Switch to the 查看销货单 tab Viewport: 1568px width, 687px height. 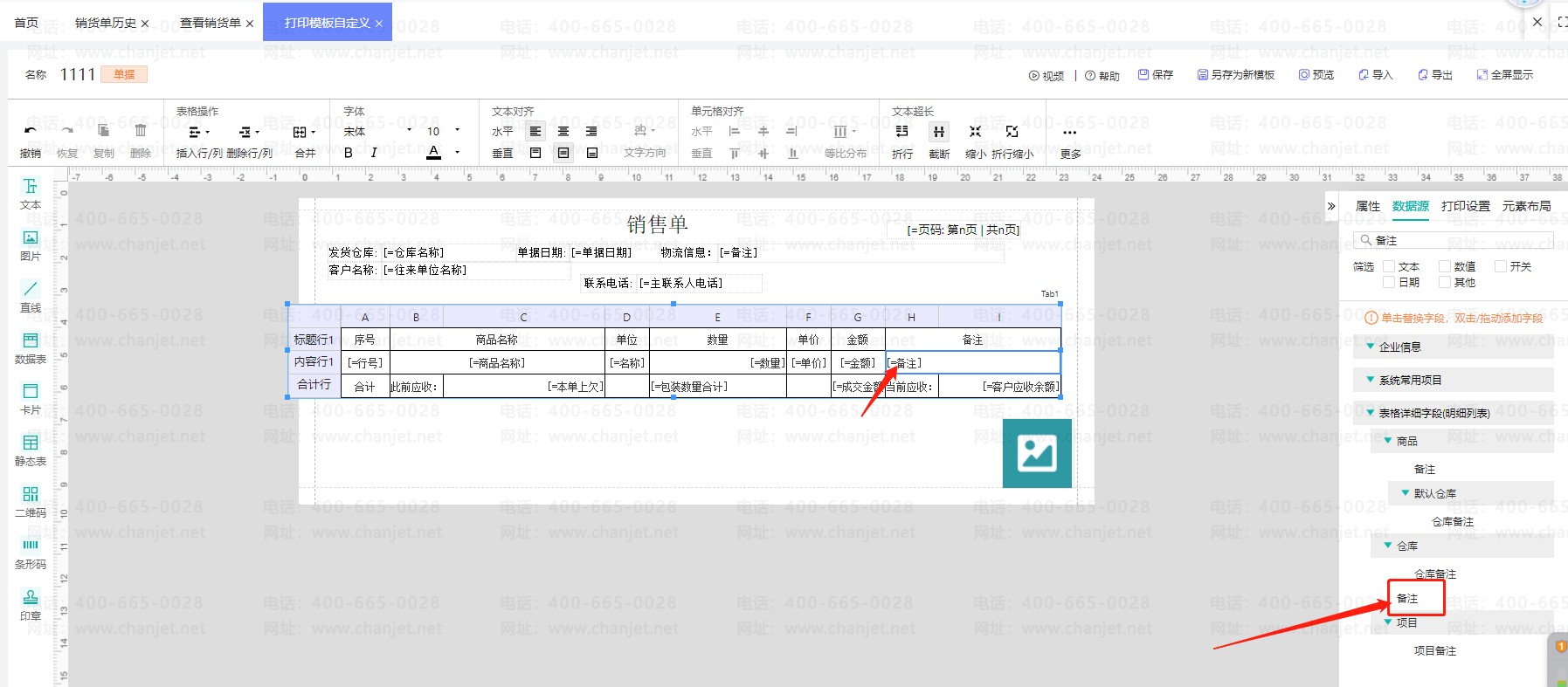(x=211, y=23)
